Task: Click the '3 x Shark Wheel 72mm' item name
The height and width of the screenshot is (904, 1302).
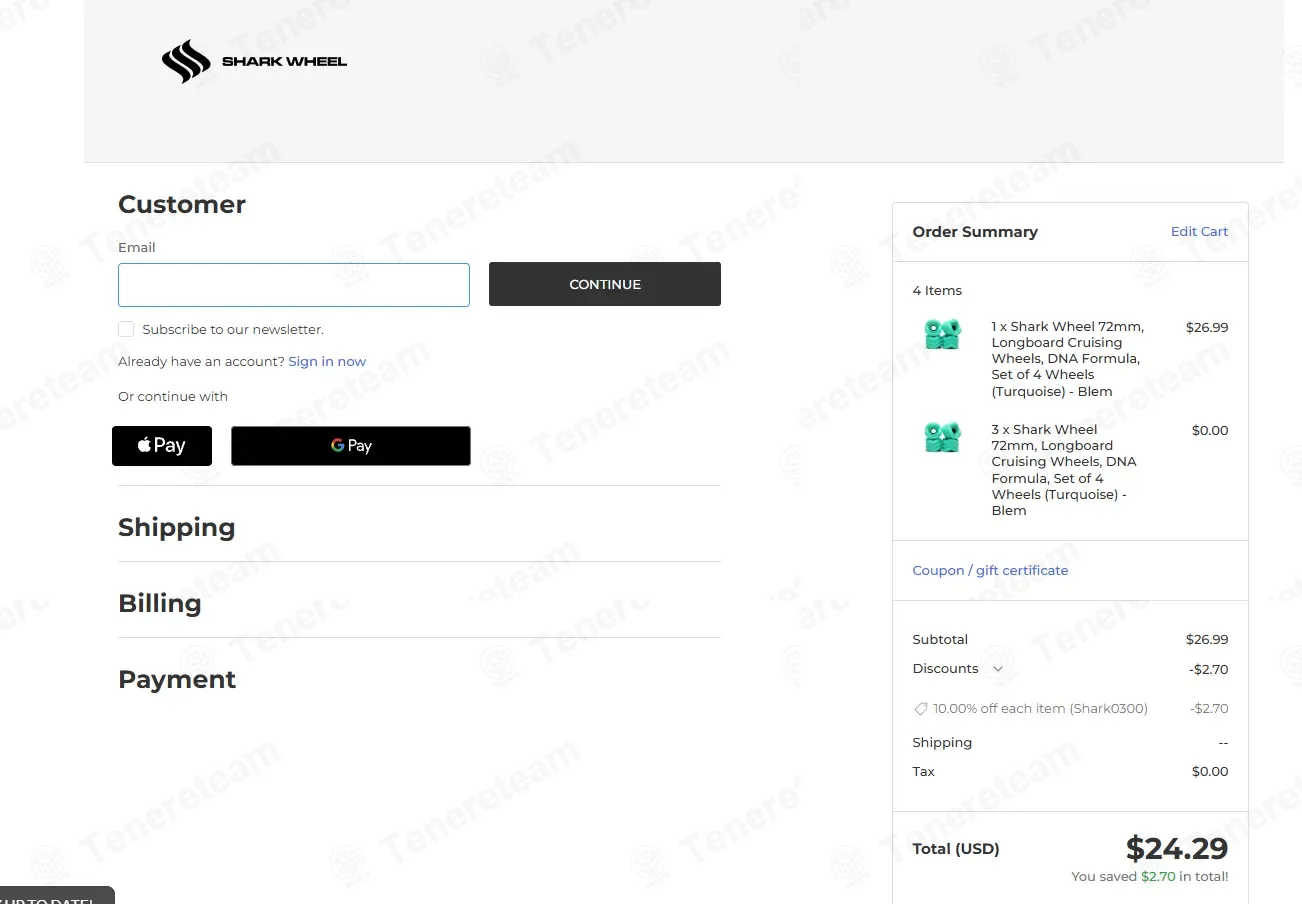Action: 1064,470
